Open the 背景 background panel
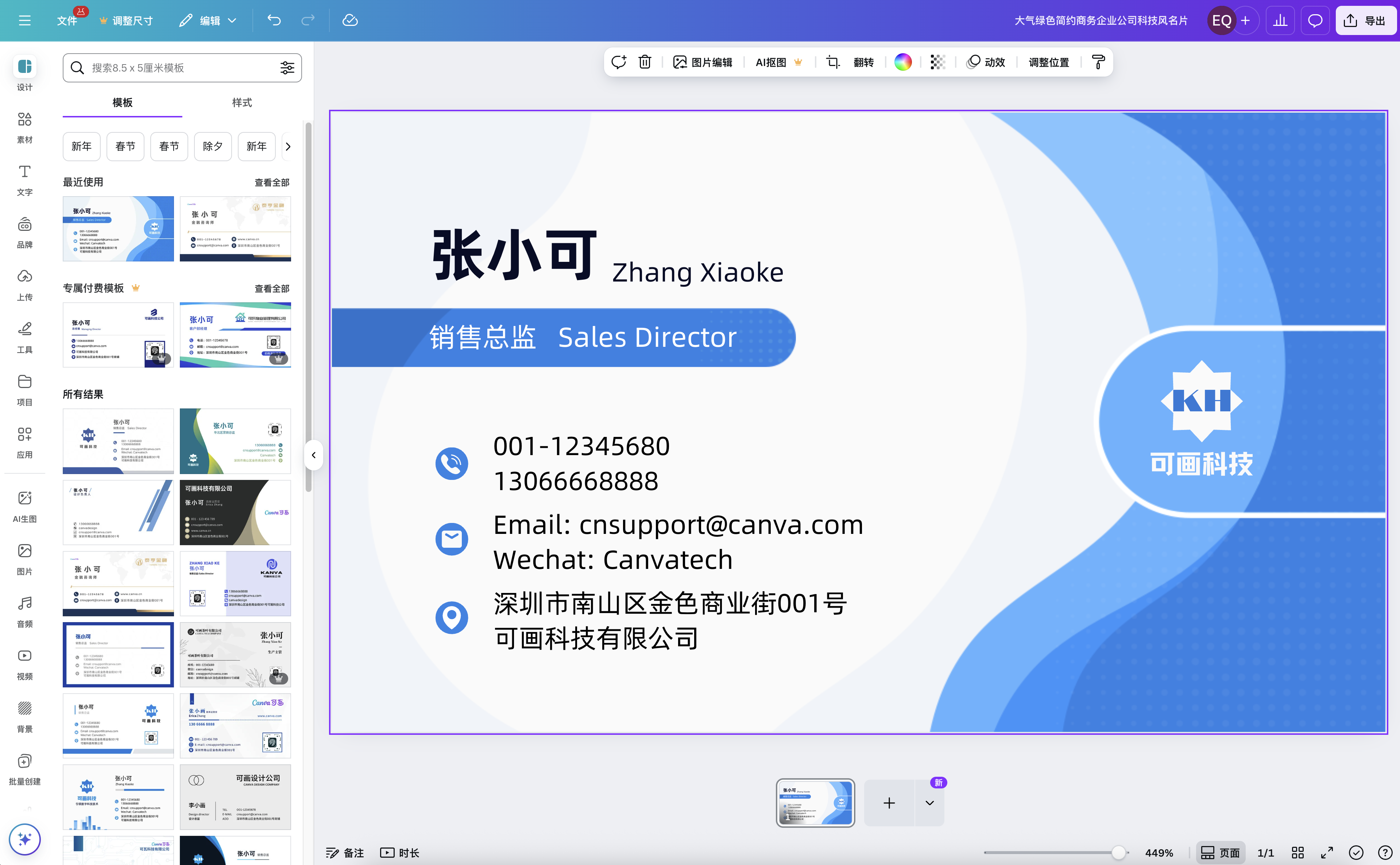 [x=24, y=716]
